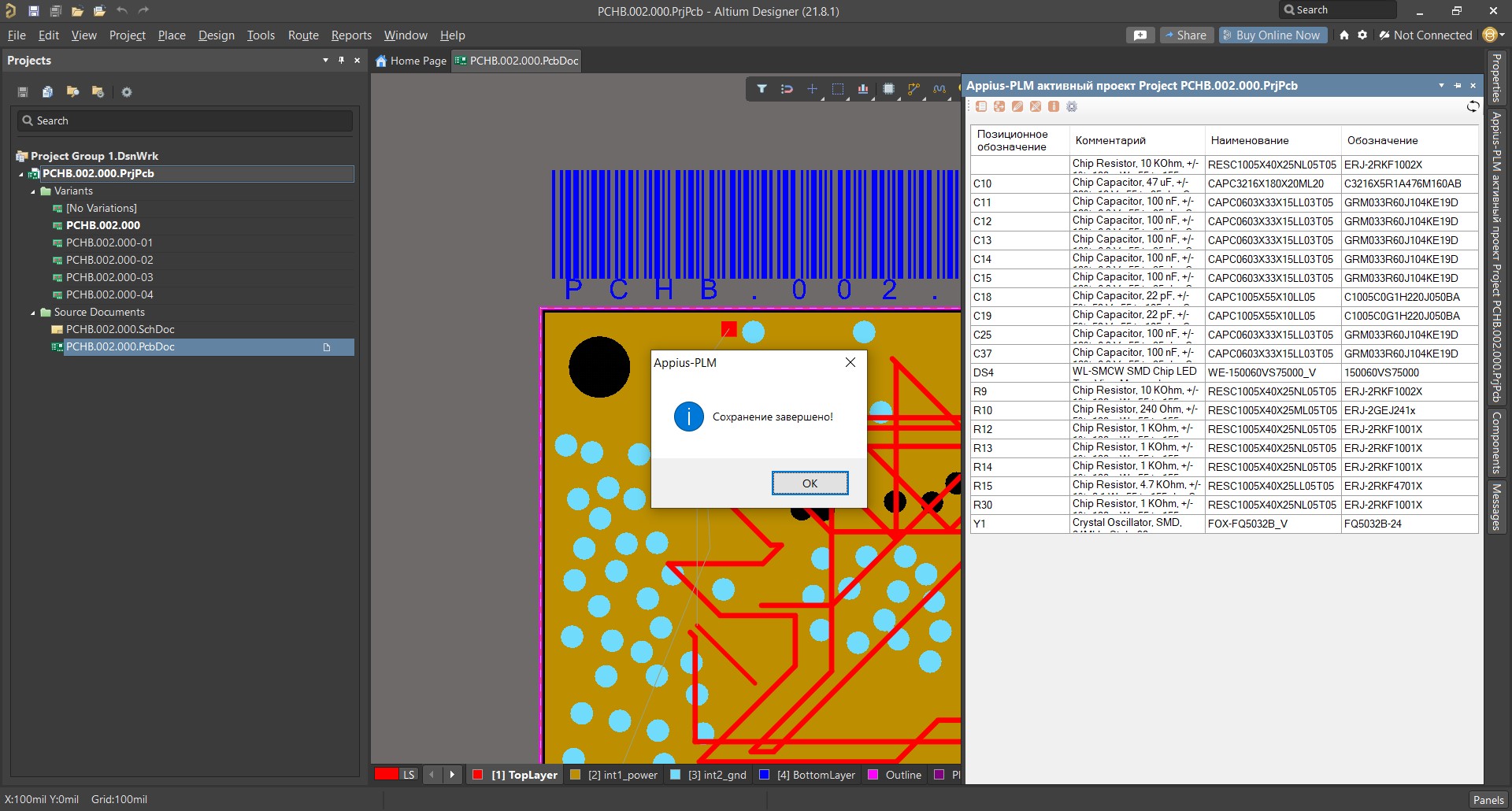Open the Projects panel options dropdown arrow
Viewport: 1512px width, 811px height.
[325, 60]
